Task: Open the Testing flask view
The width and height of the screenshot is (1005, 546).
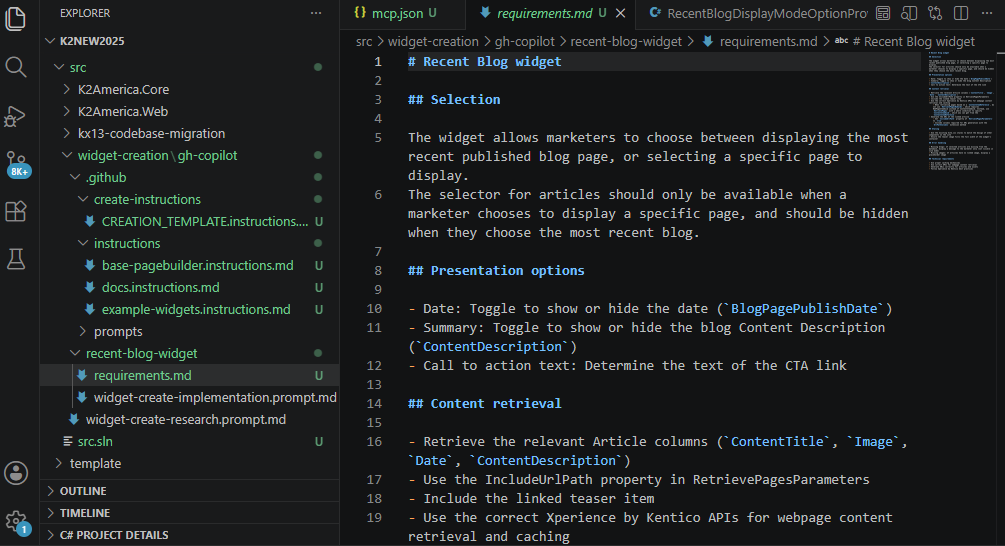Action: pyautogui.click(x=15, y=259)
